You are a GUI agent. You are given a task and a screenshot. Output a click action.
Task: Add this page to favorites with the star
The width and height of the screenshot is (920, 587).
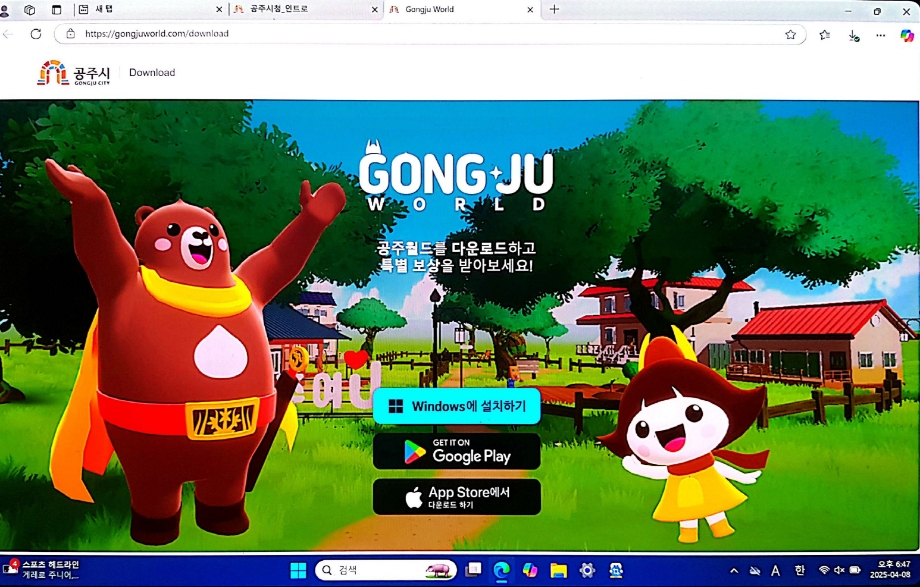click(790, 35)
